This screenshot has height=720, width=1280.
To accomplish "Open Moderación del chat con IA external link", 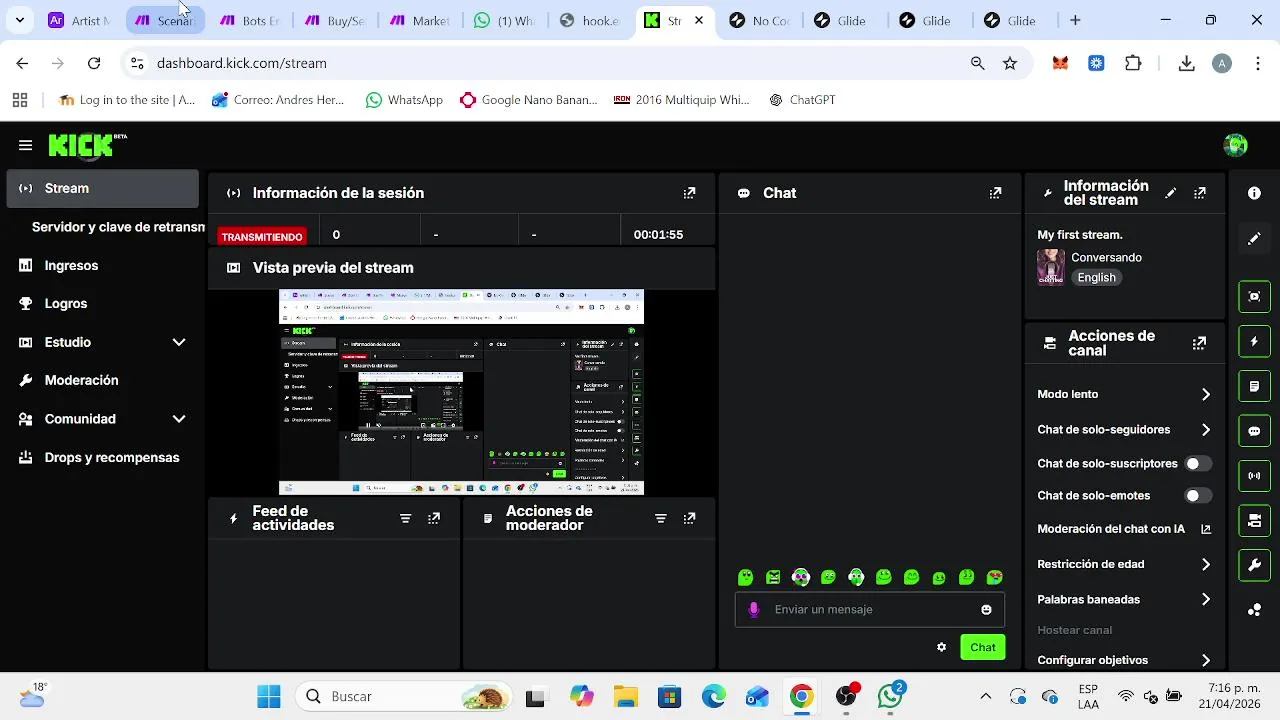I will pos(1206,529).
